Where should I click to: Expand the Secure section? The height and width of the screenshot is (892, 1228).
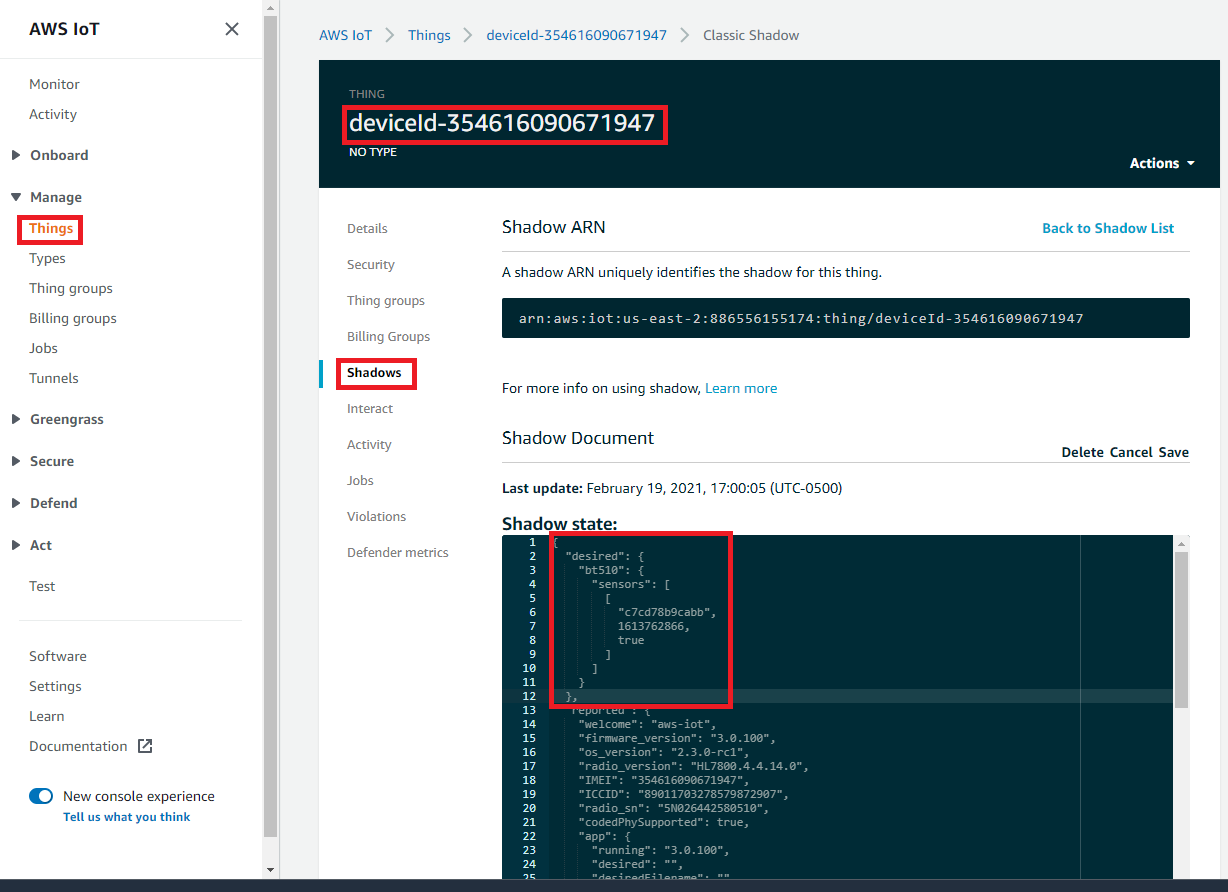click(x=16, y=461)
